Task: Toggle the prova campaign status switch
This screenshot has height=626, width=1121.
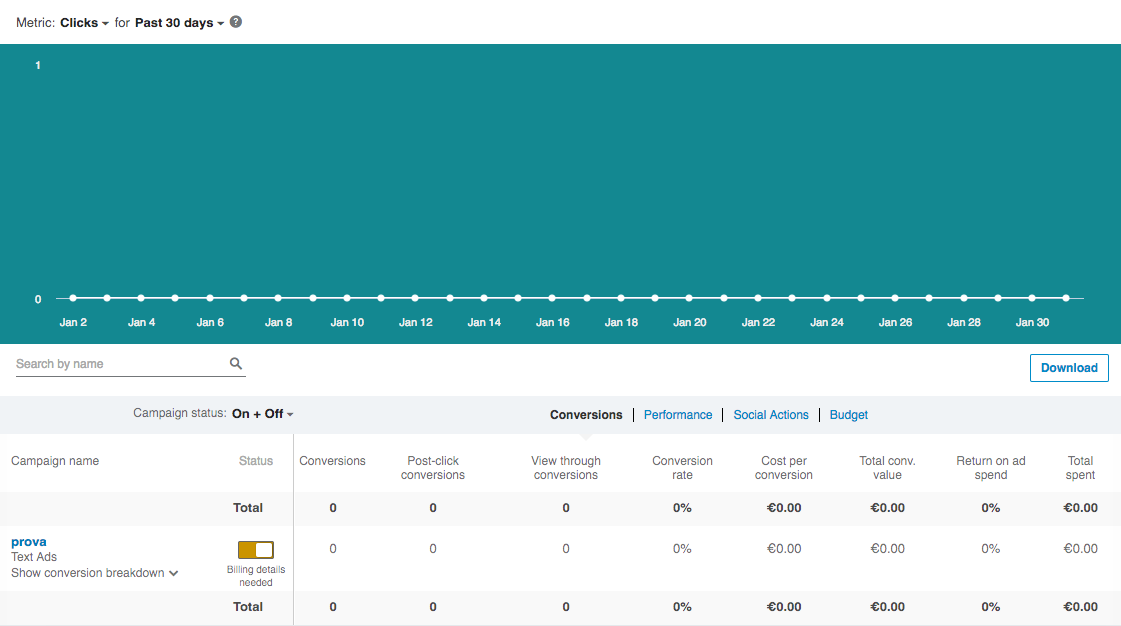Action: [x=256, y=549]
